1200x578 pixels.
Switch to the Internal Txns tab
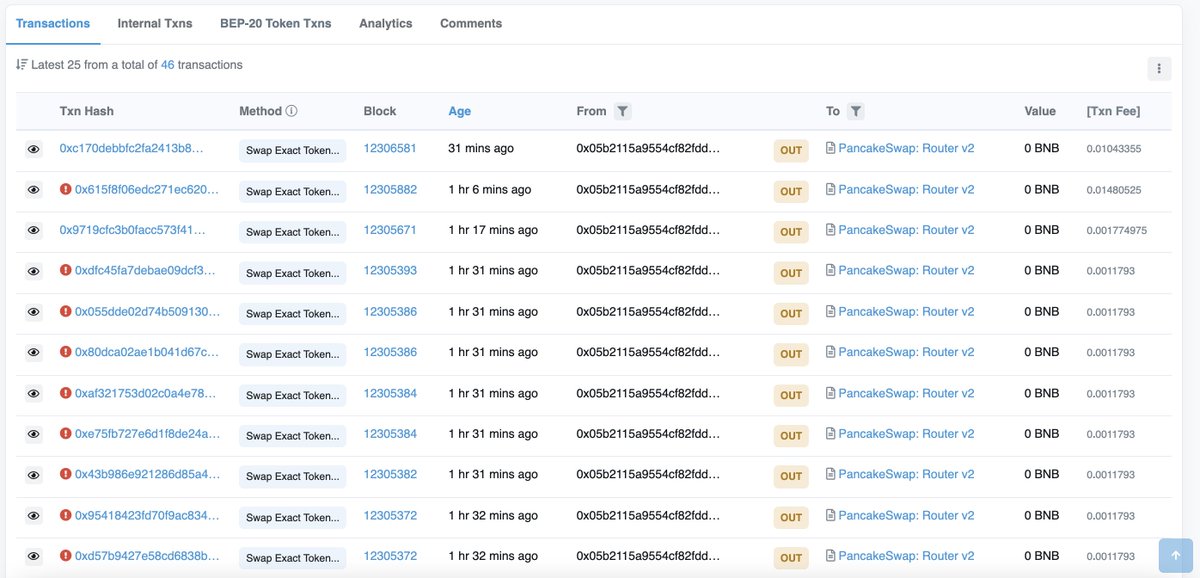point(154,22)
